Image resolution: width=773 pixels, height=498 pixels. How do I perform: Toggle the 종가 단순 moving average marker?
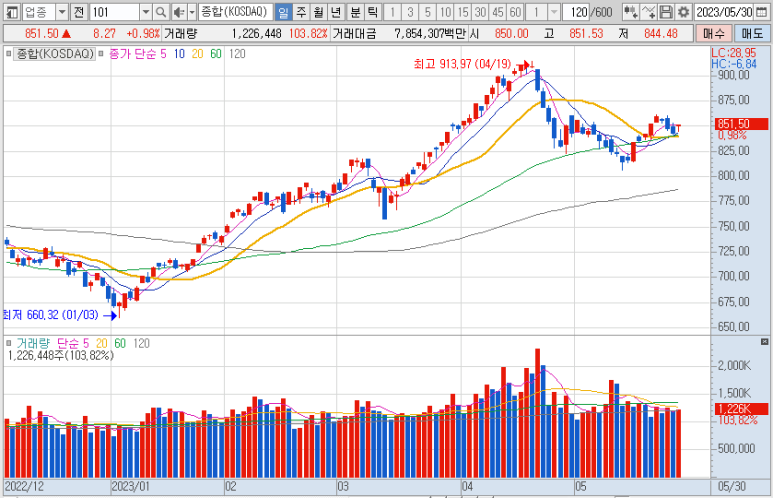pos(100,52)
